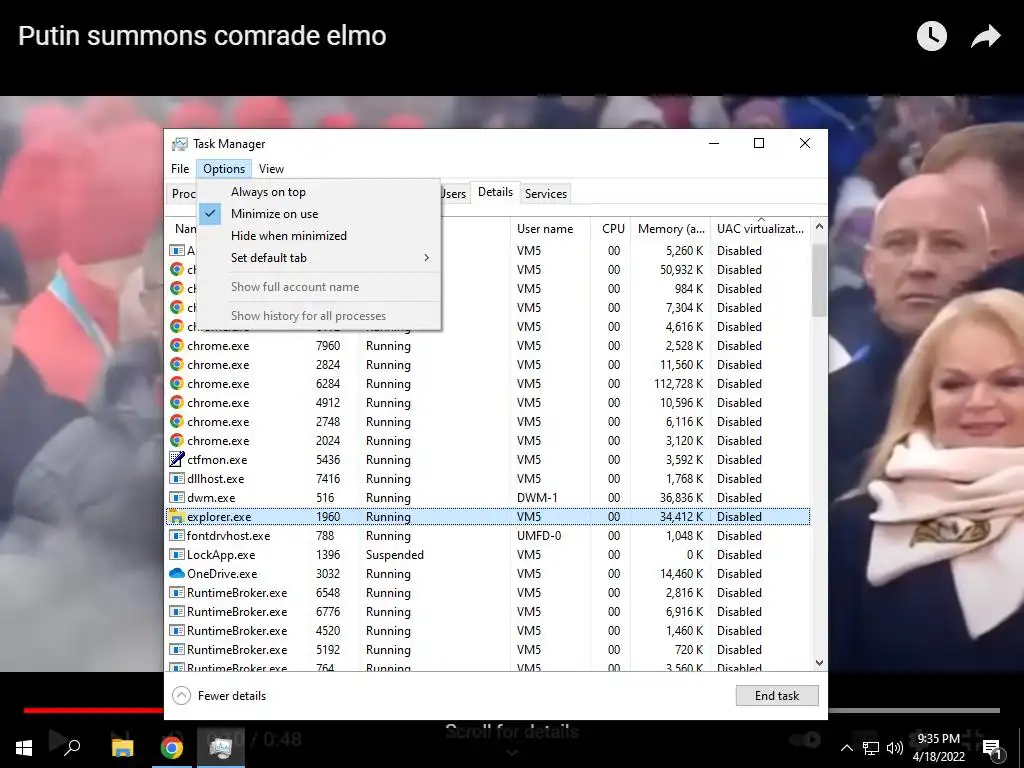Select the explorer.exe row
1024x768 pixels.
[488, 517]
